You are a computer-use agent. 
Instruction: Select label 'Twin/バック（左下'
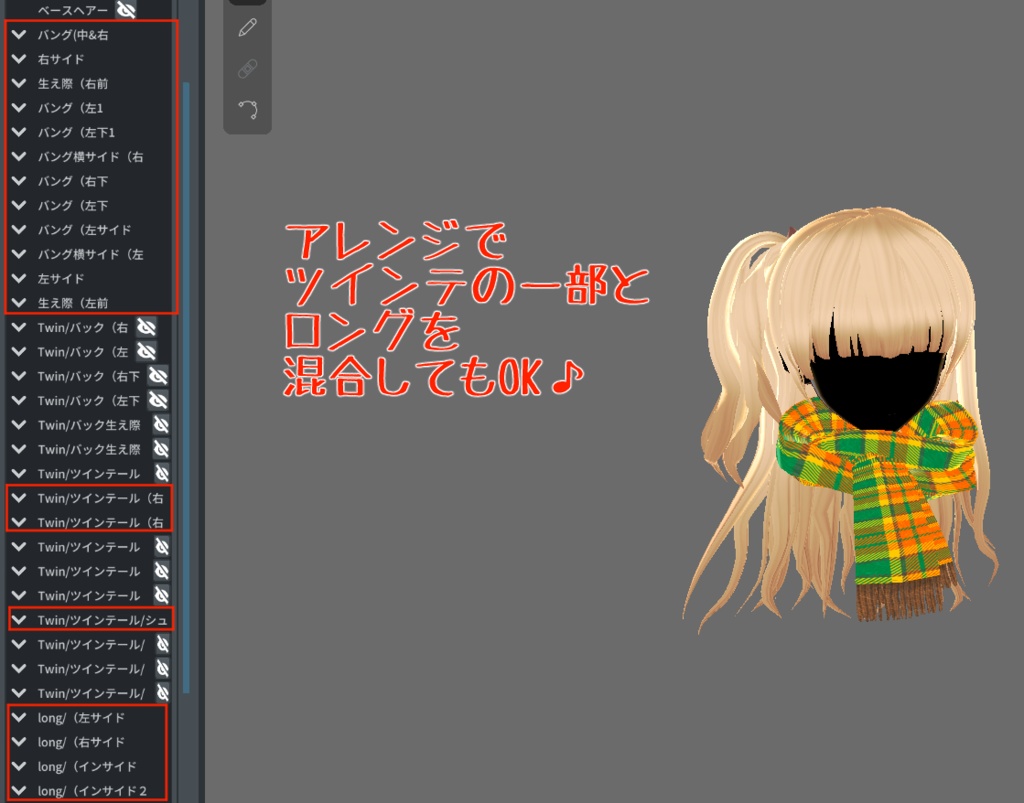coord(89,400)
